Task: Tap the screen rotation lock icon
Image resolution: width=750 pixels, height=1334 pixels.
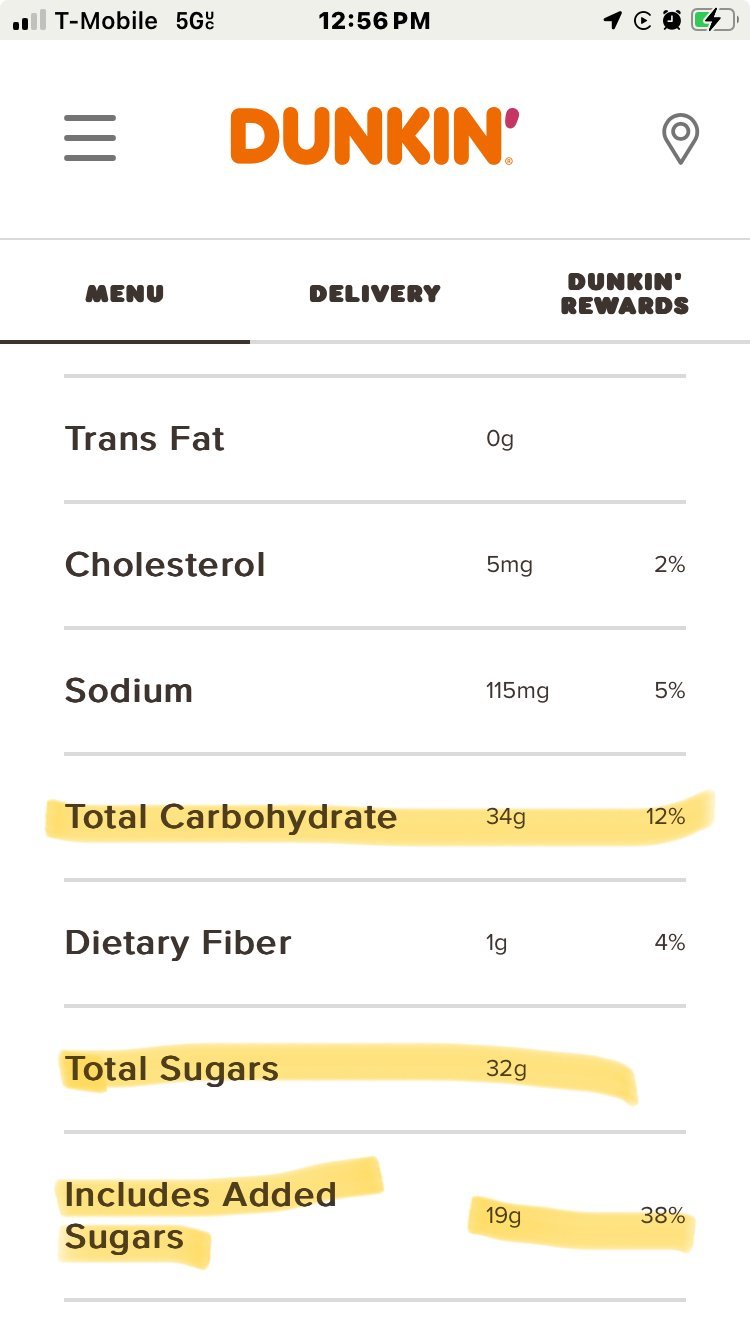Action: coord(642,21)
